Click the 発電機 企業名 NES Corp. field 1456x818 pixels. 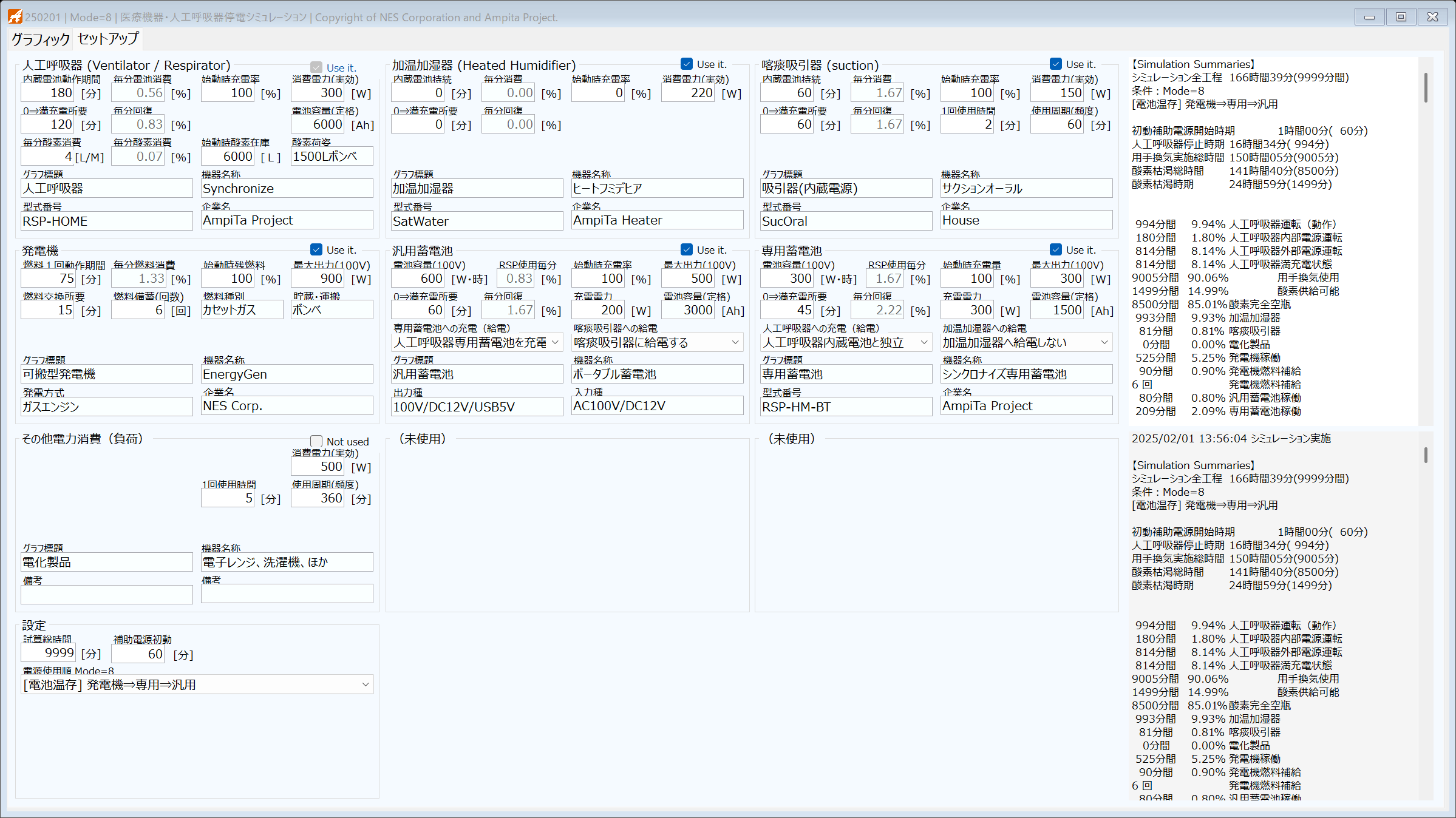tap(287, 405)
